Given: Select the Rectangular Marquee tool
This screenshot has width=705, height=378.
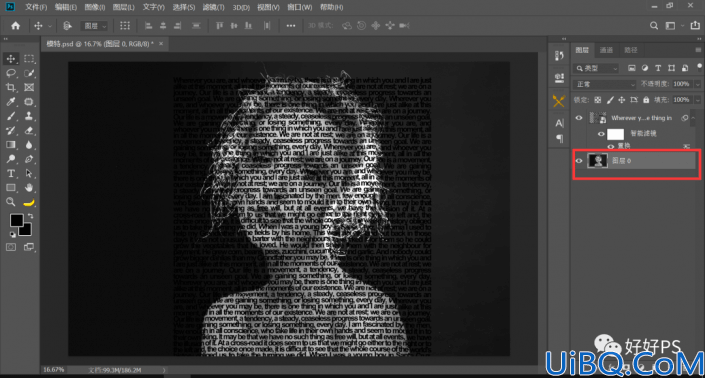Looking at the screenshot, I should pyautogui.click(x=29, y=58).
